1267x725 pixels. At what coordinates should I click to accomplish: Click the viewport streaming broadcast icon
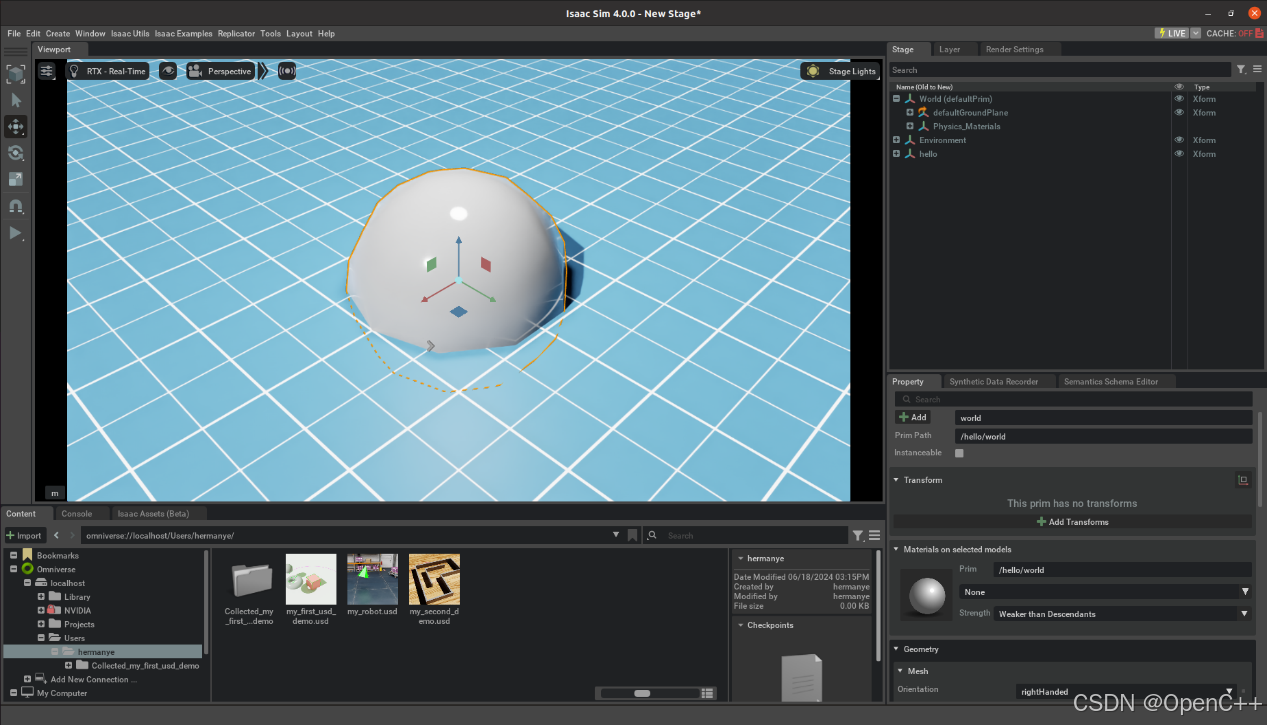coord(287,71)
